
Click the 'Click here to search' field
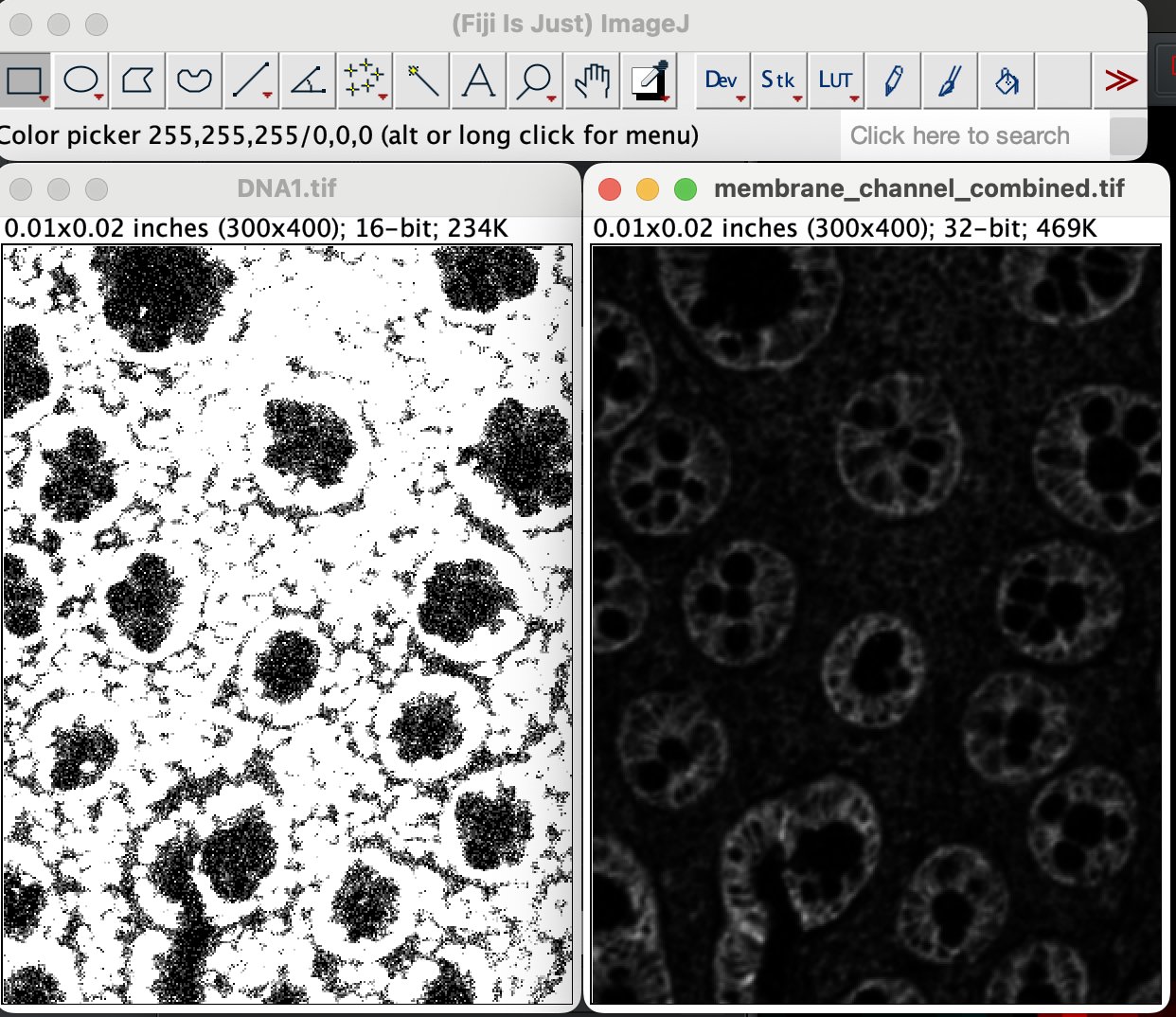pos(972,136)
